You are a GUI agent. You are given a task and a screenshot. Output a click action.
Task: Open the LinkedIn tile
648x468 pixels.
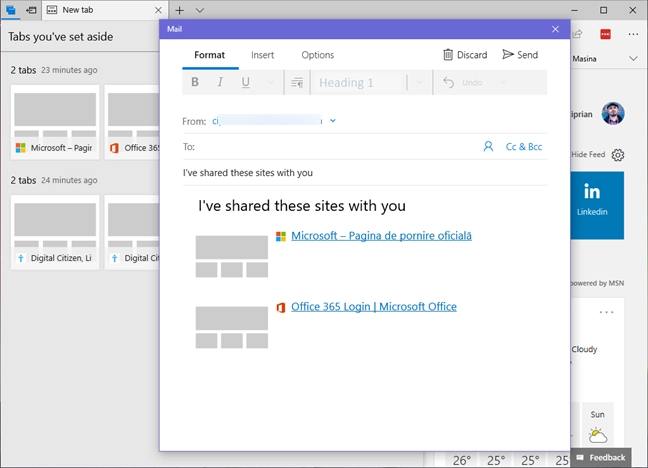(597, 205)
